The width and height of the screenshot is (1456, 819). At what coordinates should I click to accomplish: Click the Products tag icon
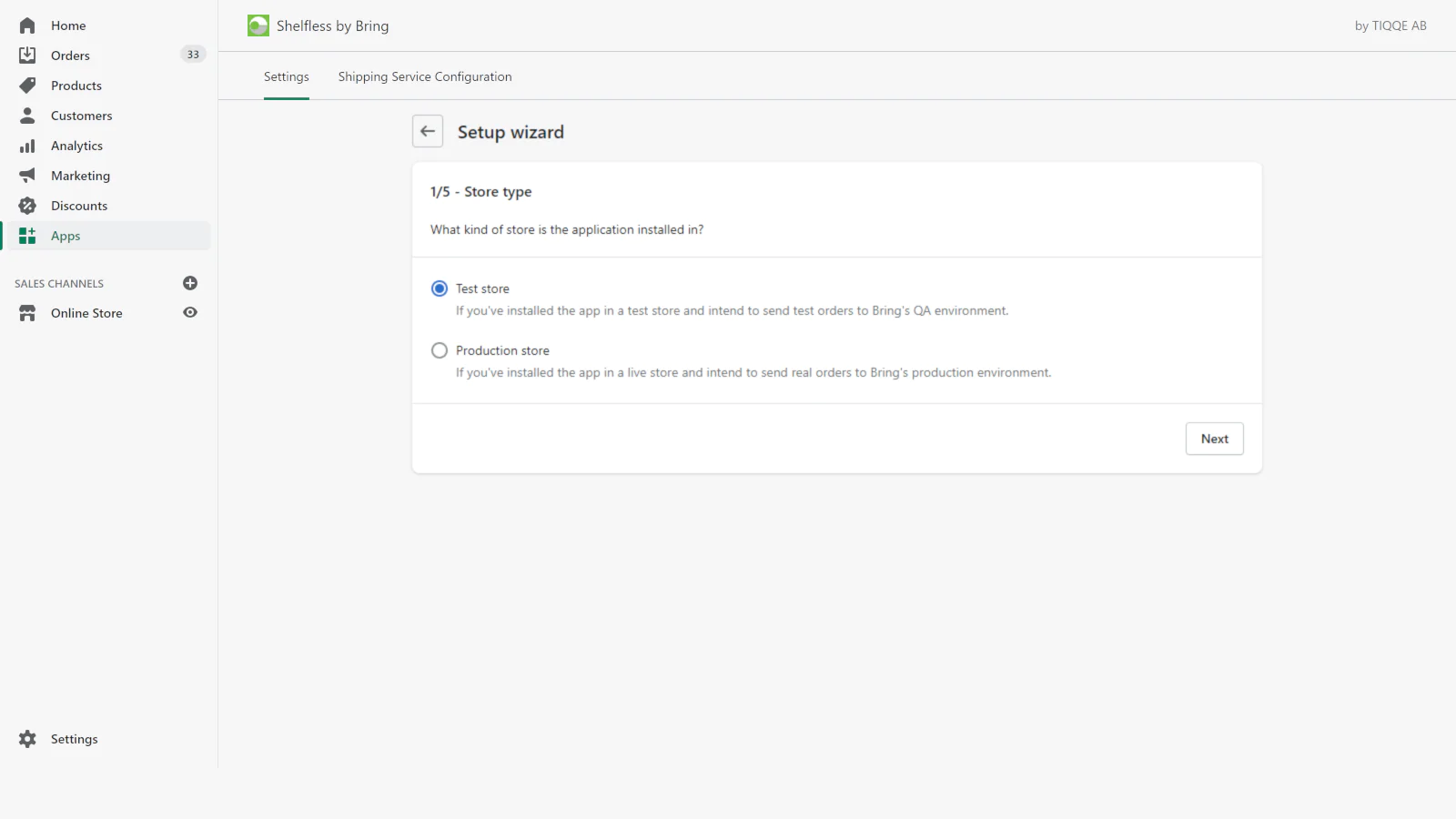[27, 86]
